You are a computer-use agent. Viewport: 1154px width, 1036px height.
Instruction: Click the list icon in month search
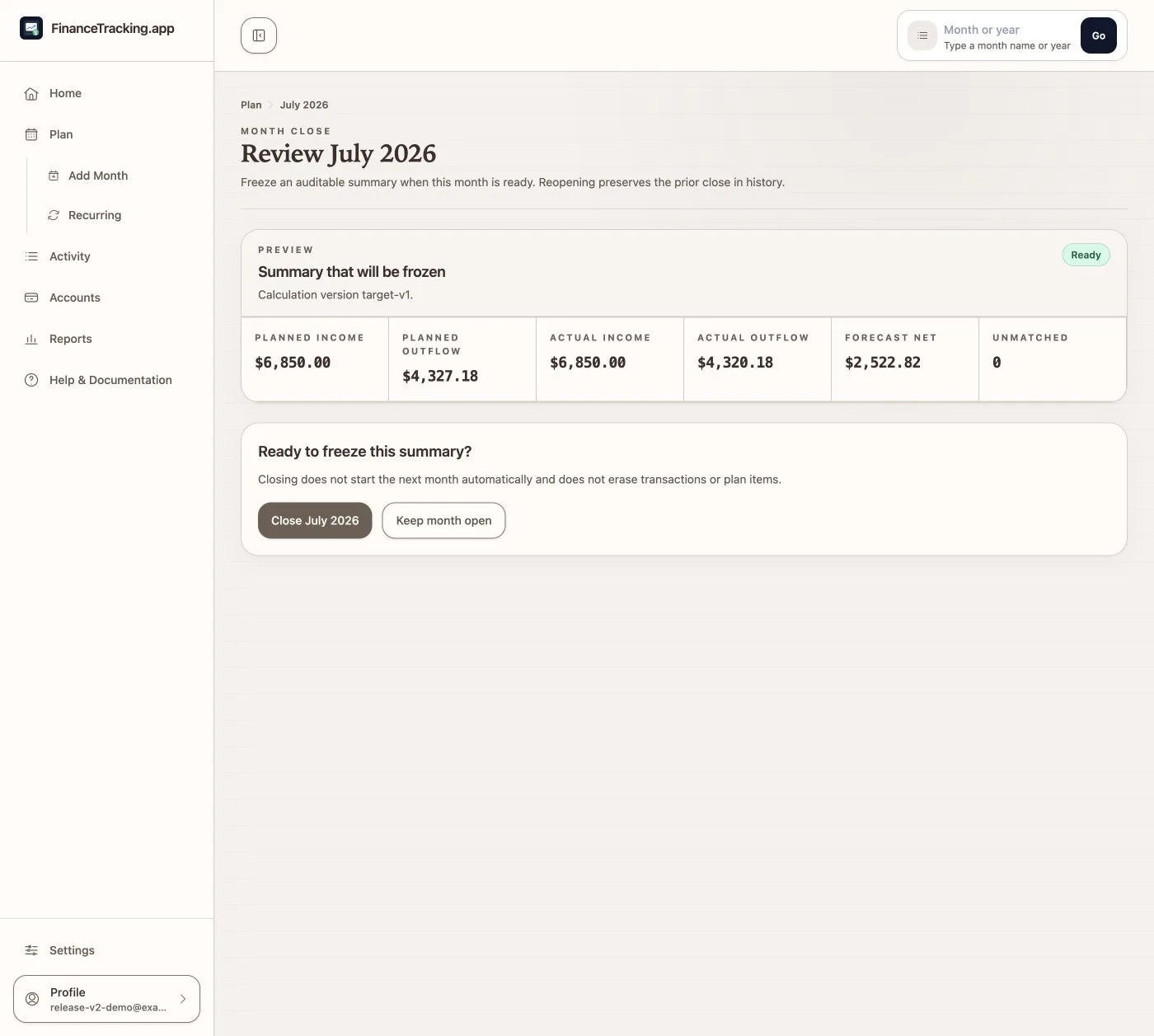922,35
